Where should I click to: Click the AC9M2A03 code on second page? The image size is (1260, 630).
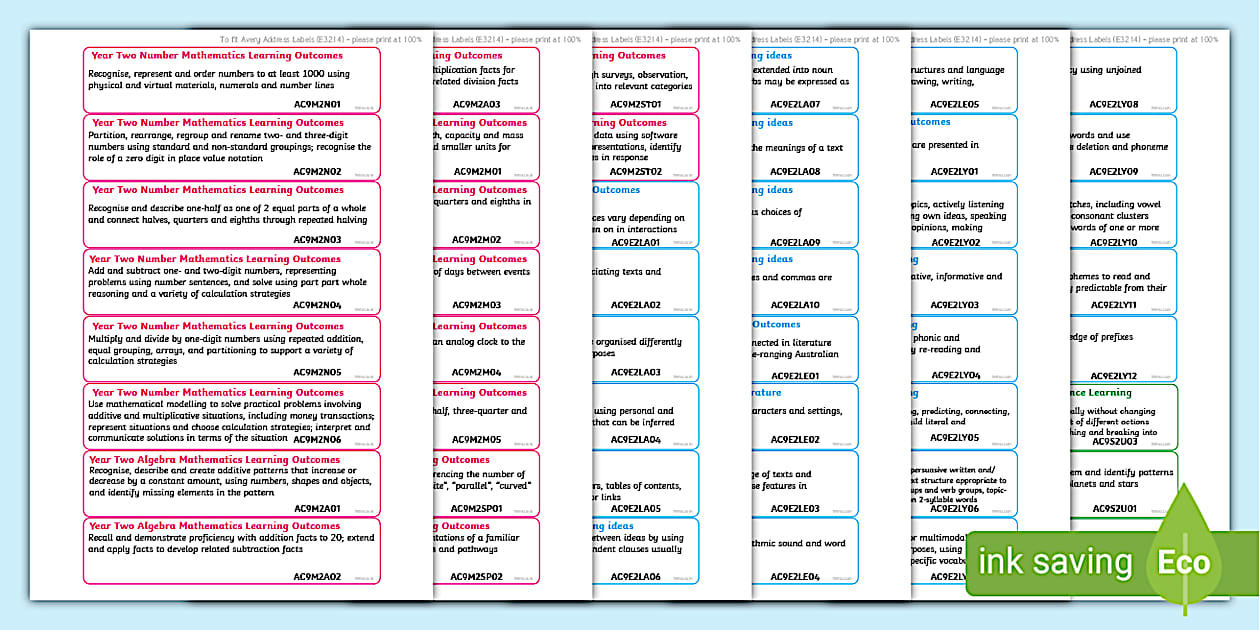[x=476, y=103]
